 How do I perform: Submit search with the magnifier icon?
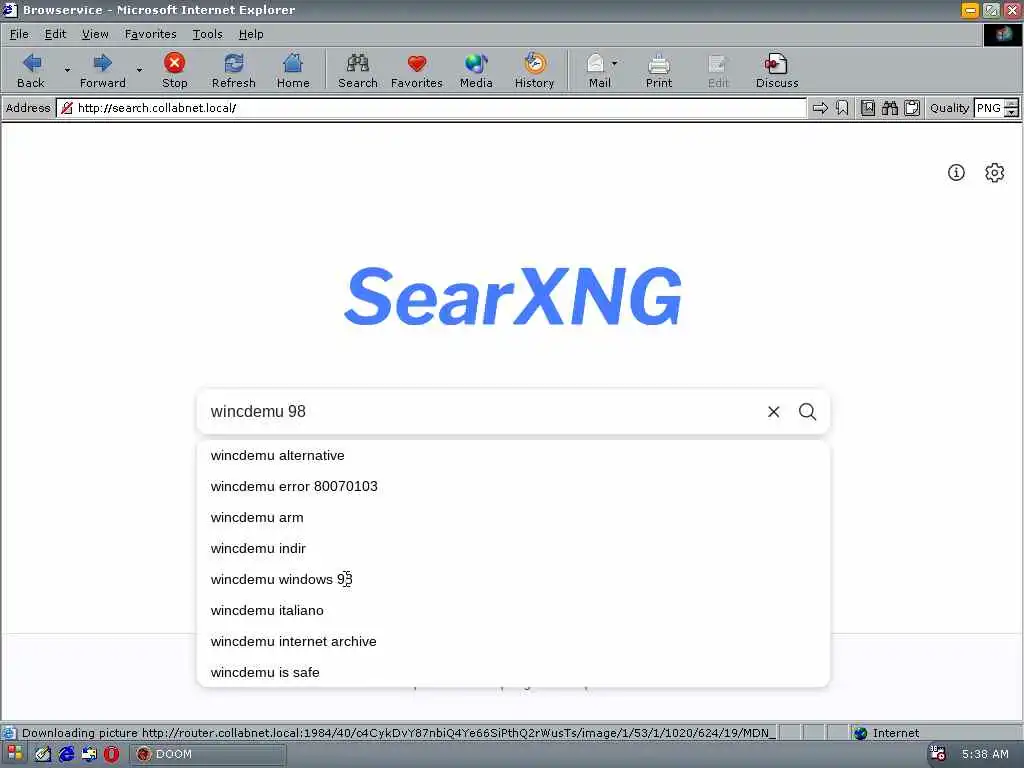[x=808, y=411]
